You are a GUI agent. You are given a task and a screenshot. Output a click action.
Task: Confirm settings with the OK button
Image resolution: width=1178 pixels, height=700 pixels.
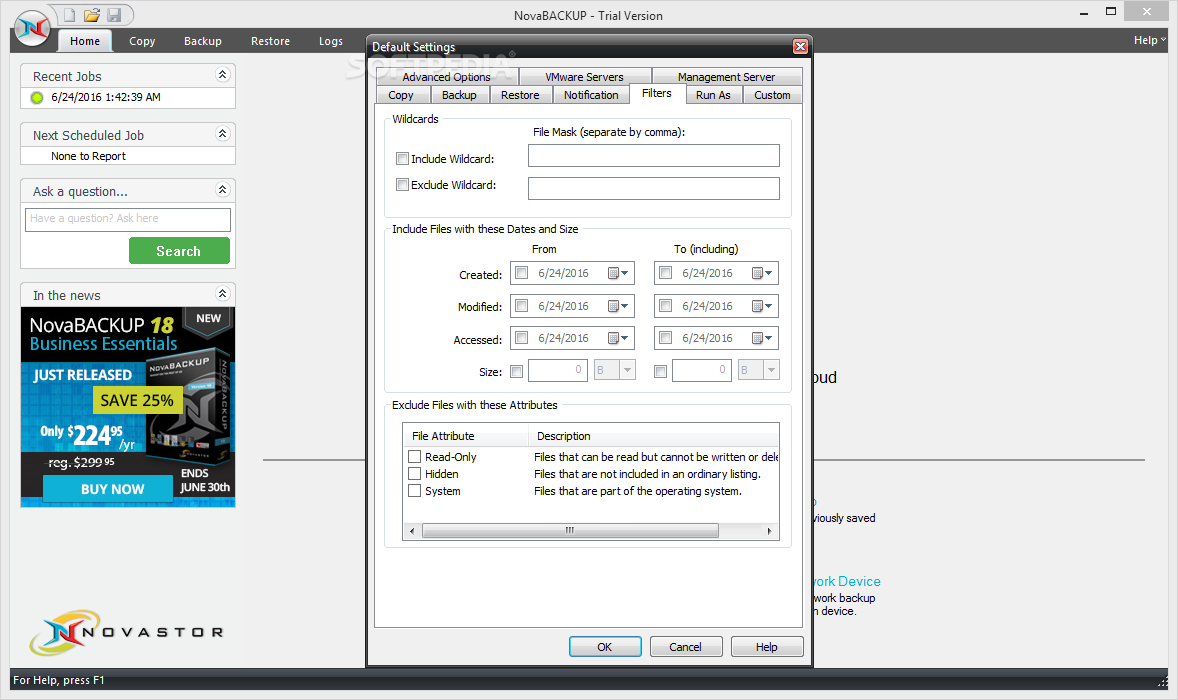[x=605, y=647]
